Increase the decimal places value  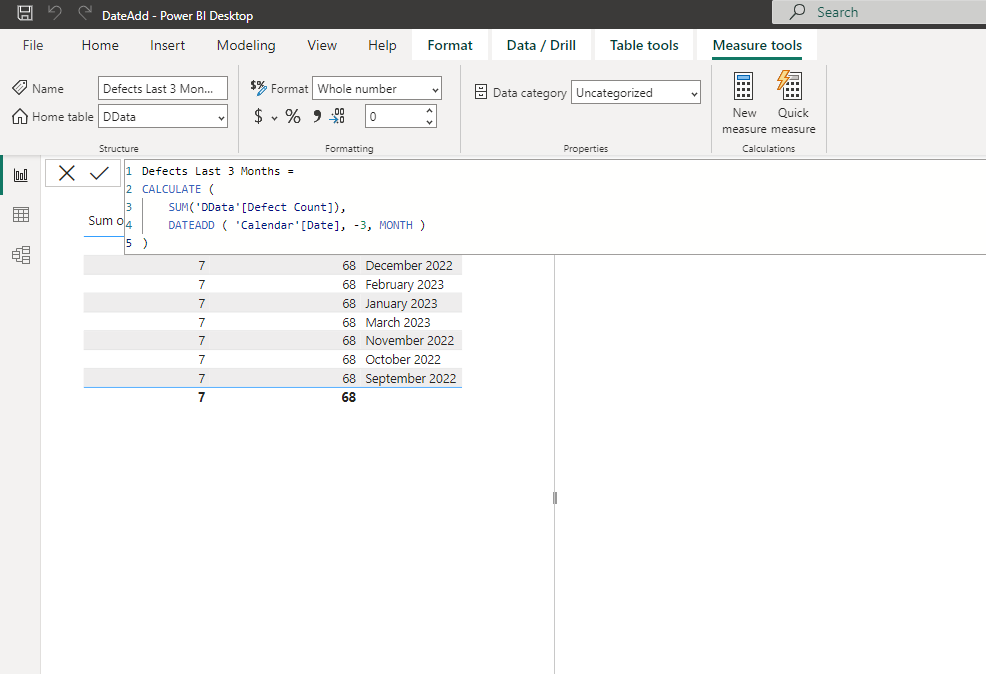point(429,111)
